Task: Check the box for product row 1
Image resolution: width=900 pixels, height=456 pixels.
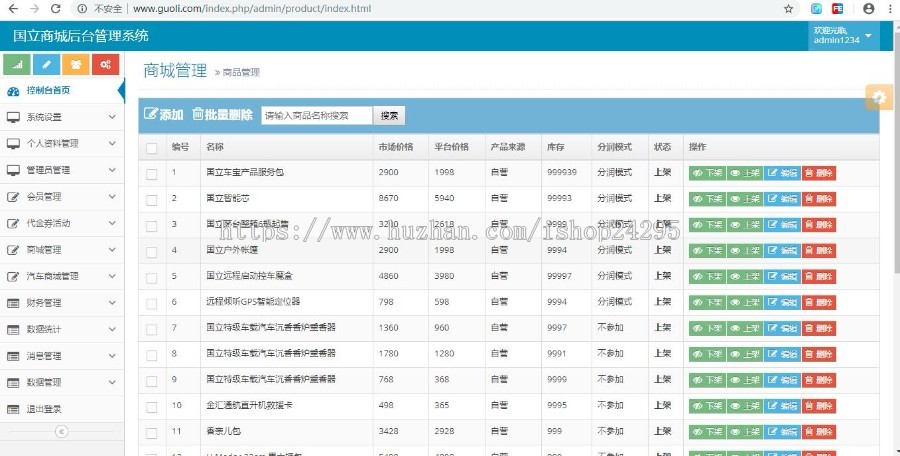Action: [x=152, y=174]
